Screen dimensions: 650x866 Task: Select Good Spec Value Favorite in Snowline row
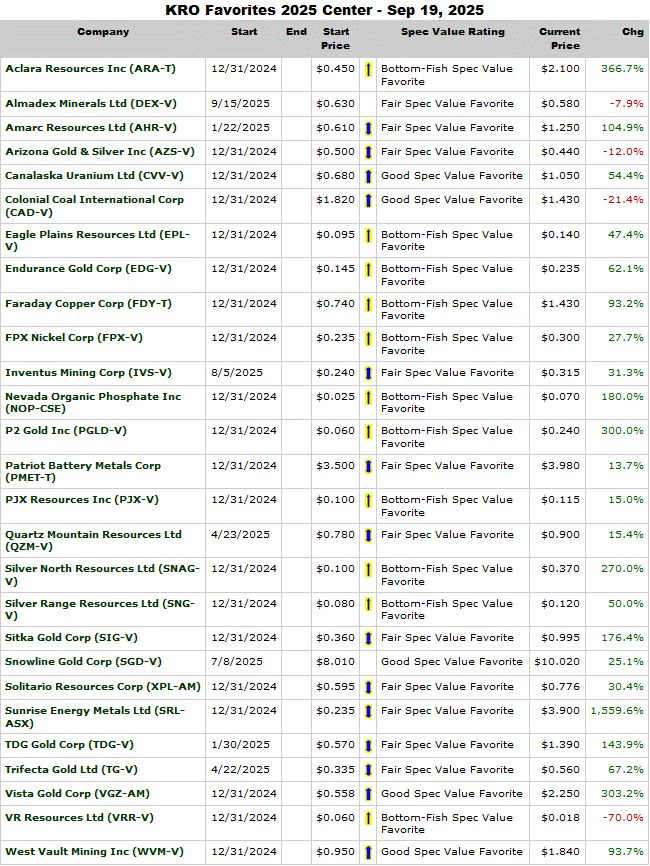point(452,662)
